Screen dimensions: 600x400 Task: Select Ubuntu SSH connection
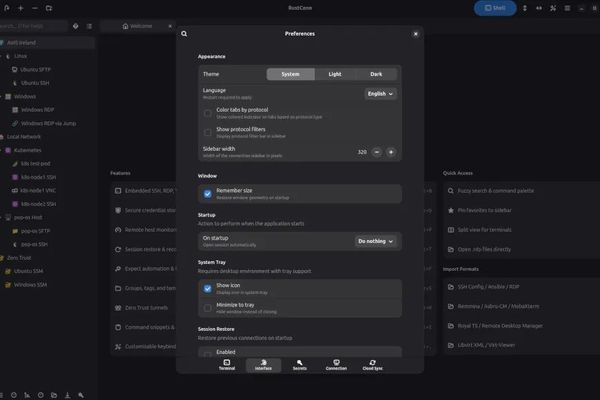[x=35, y=83]
